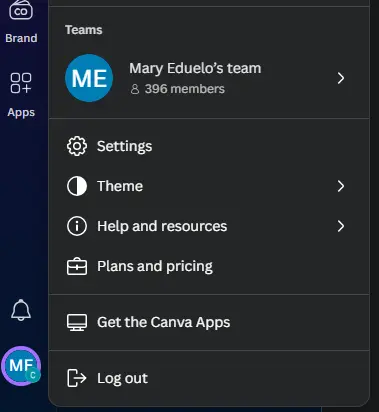This screenshot has width=379, height=412.
Task: Click the 396 members label
Action: pyautogui.click(x=185, y=89)
